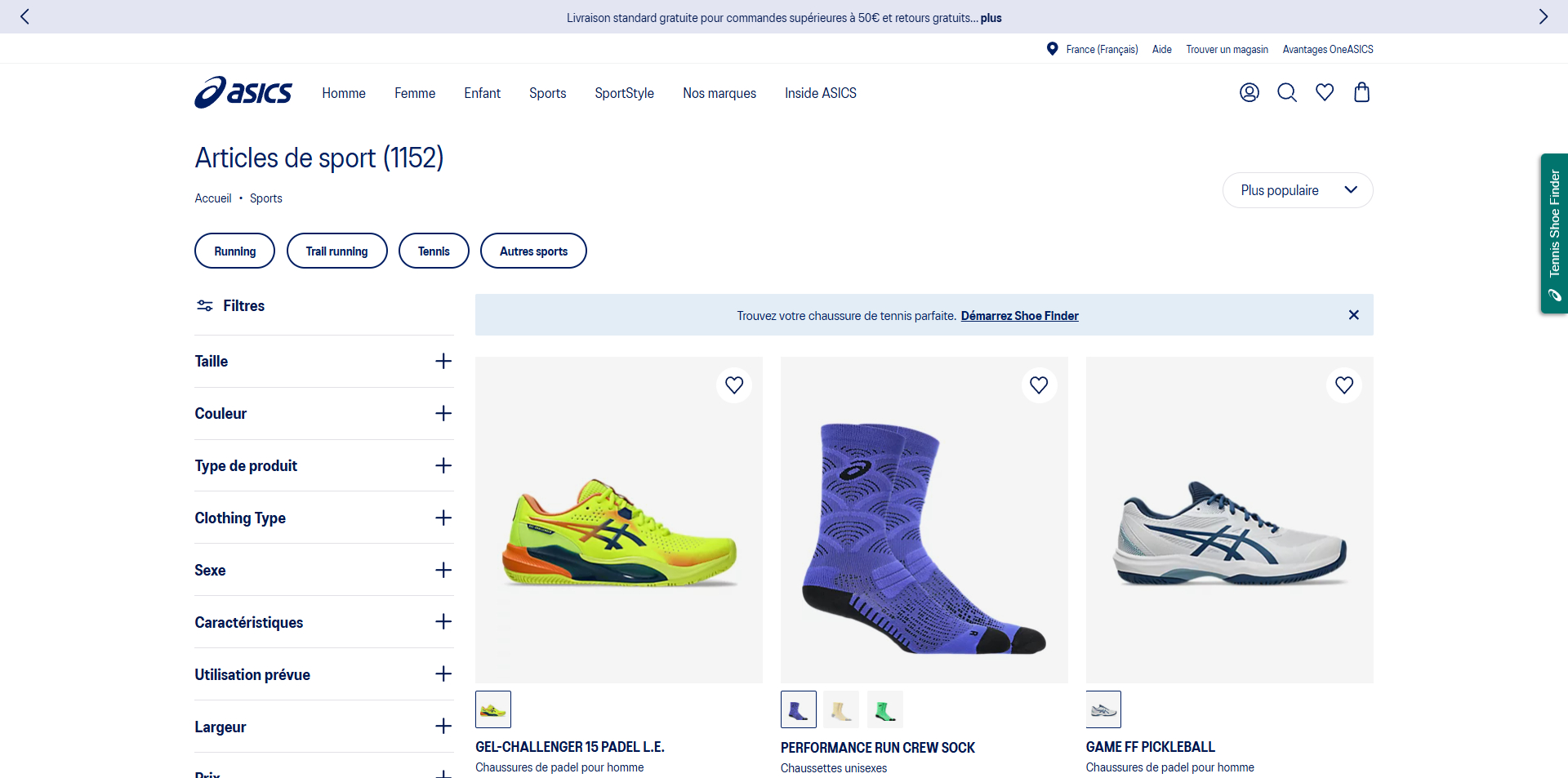The height and width of the screenshot is (778, 1568).
Task: Open the Enfant menu
Action: point(482,93)
